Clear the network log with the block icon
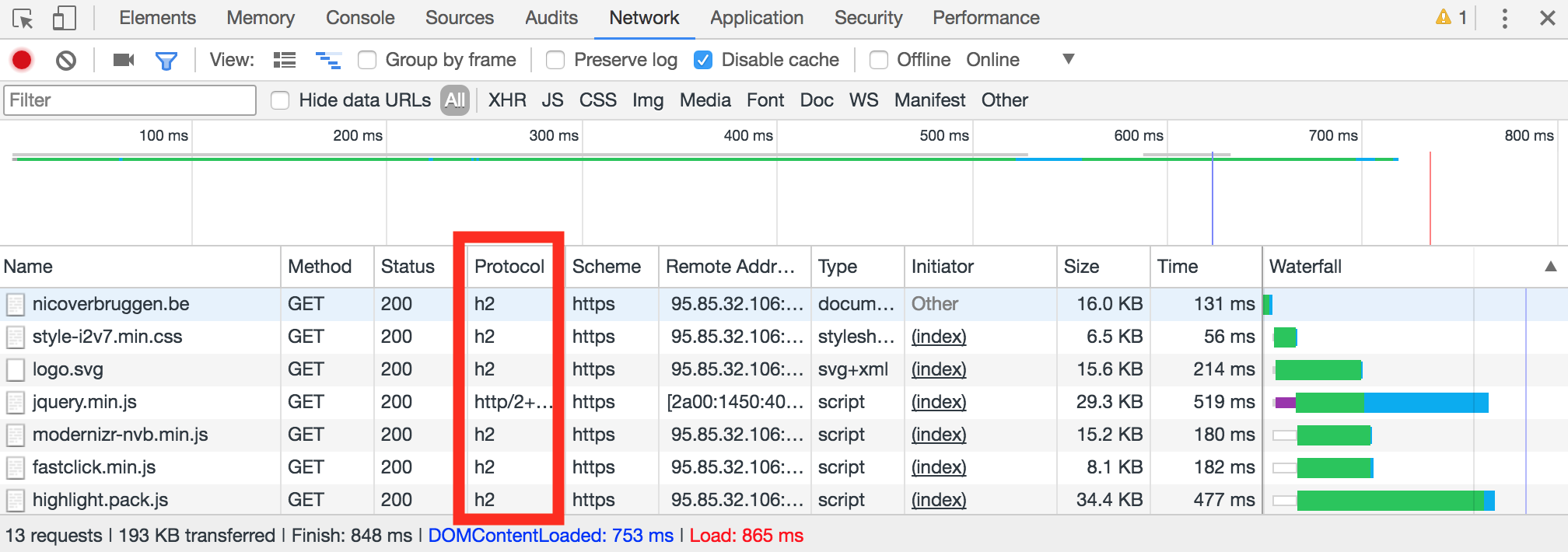1568x552 pixels. [x=66, y=60]
